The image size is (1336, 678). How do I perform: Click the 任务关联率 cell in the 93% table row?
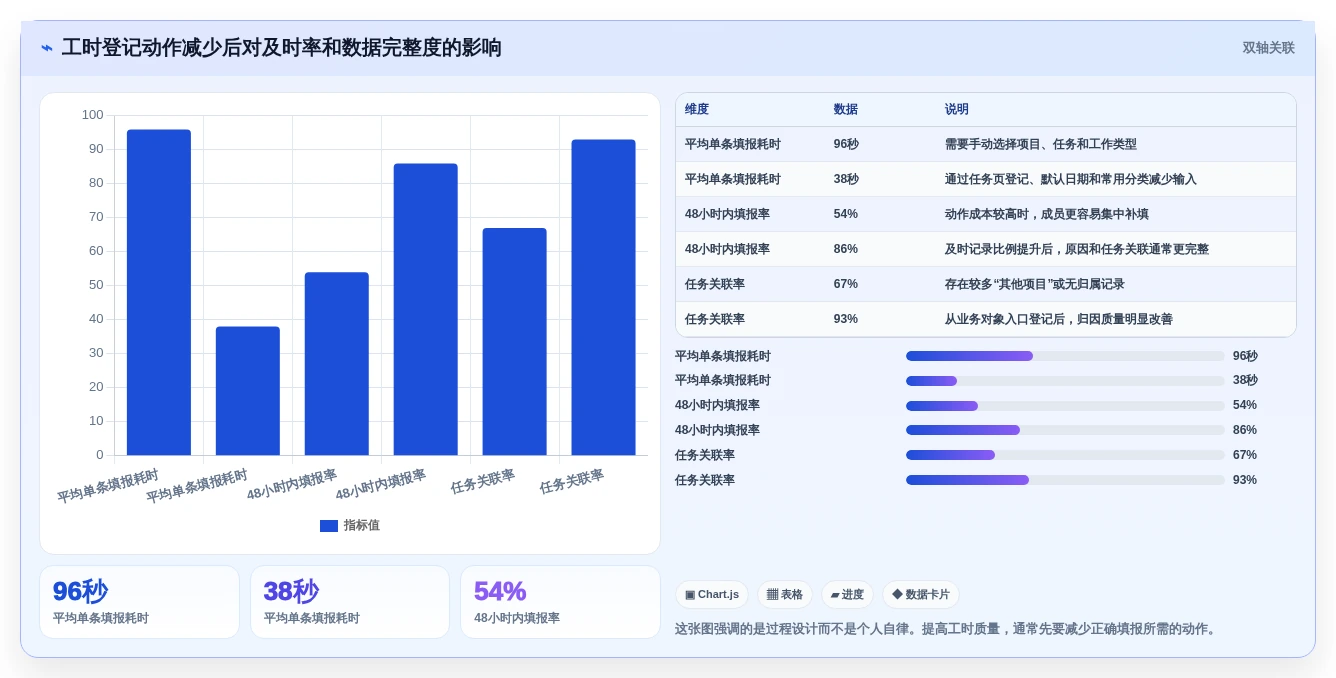tap(715, 319)
